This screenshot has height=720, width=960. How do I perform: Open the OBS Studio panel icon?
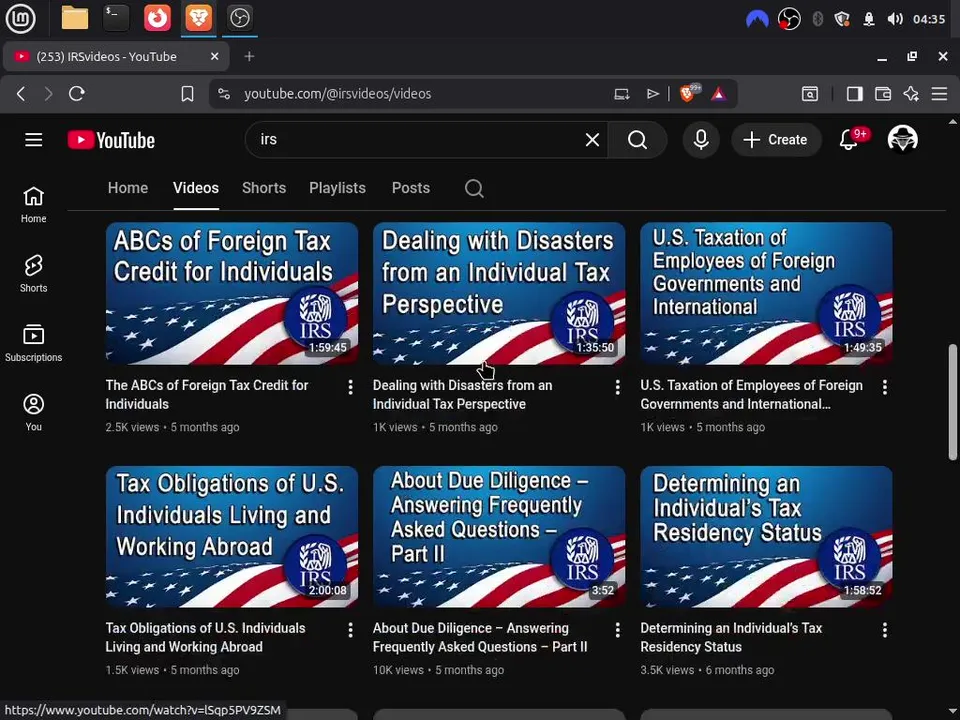(x=239, y=18)
